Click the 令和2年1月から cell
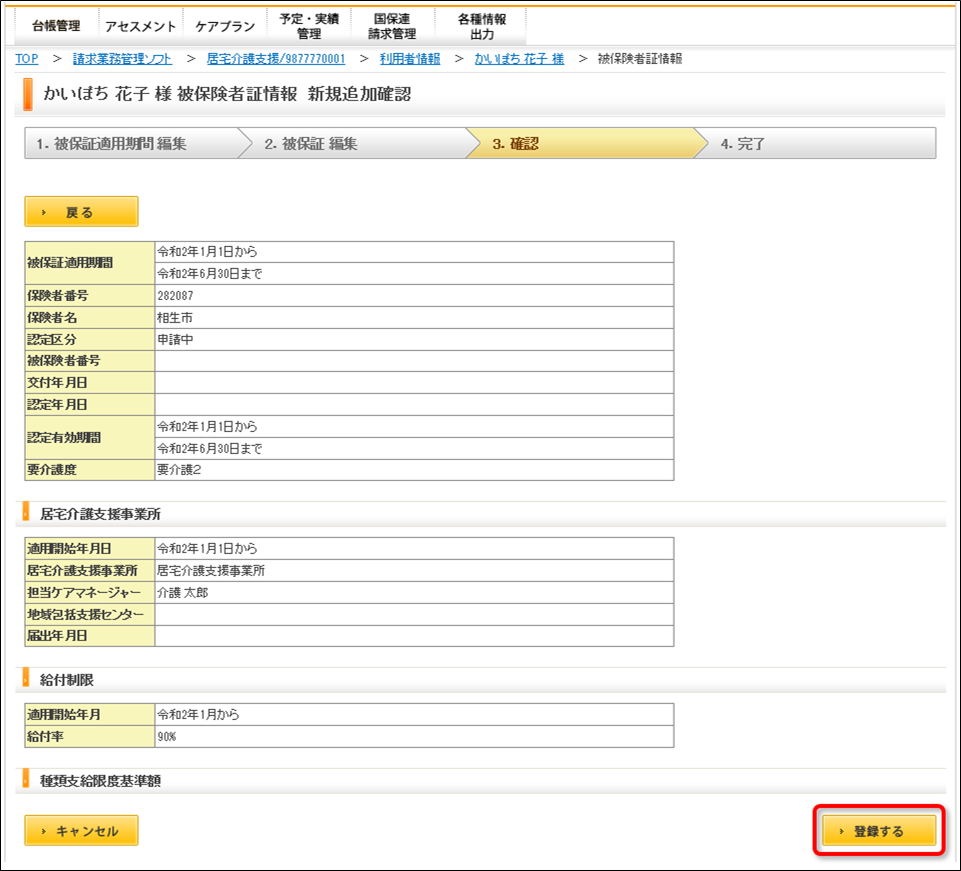961x871 pixels. [414, 715]
